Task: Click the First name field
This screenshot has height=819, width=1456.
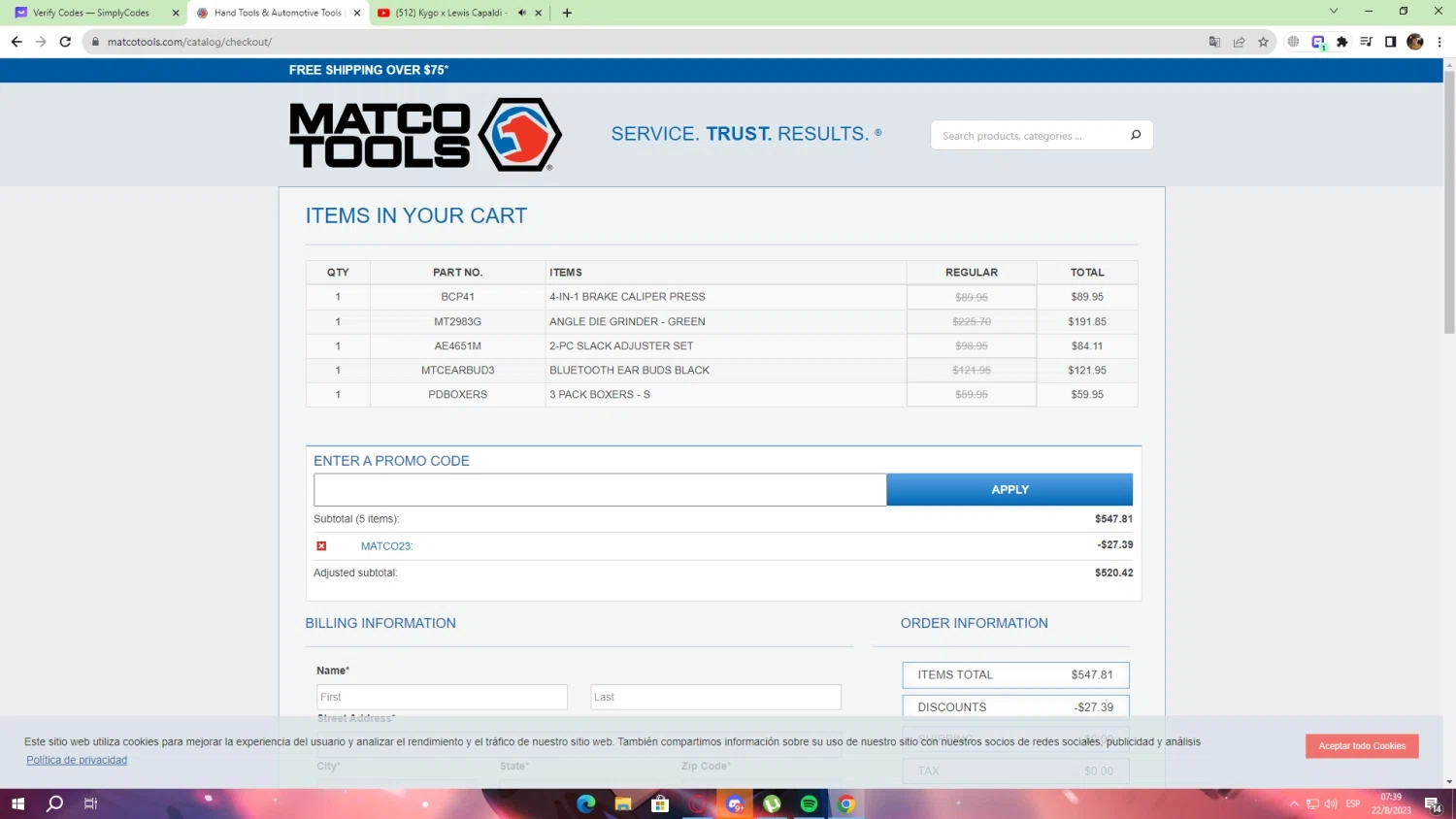Action: pyautogui.click(x=442, y=697)
